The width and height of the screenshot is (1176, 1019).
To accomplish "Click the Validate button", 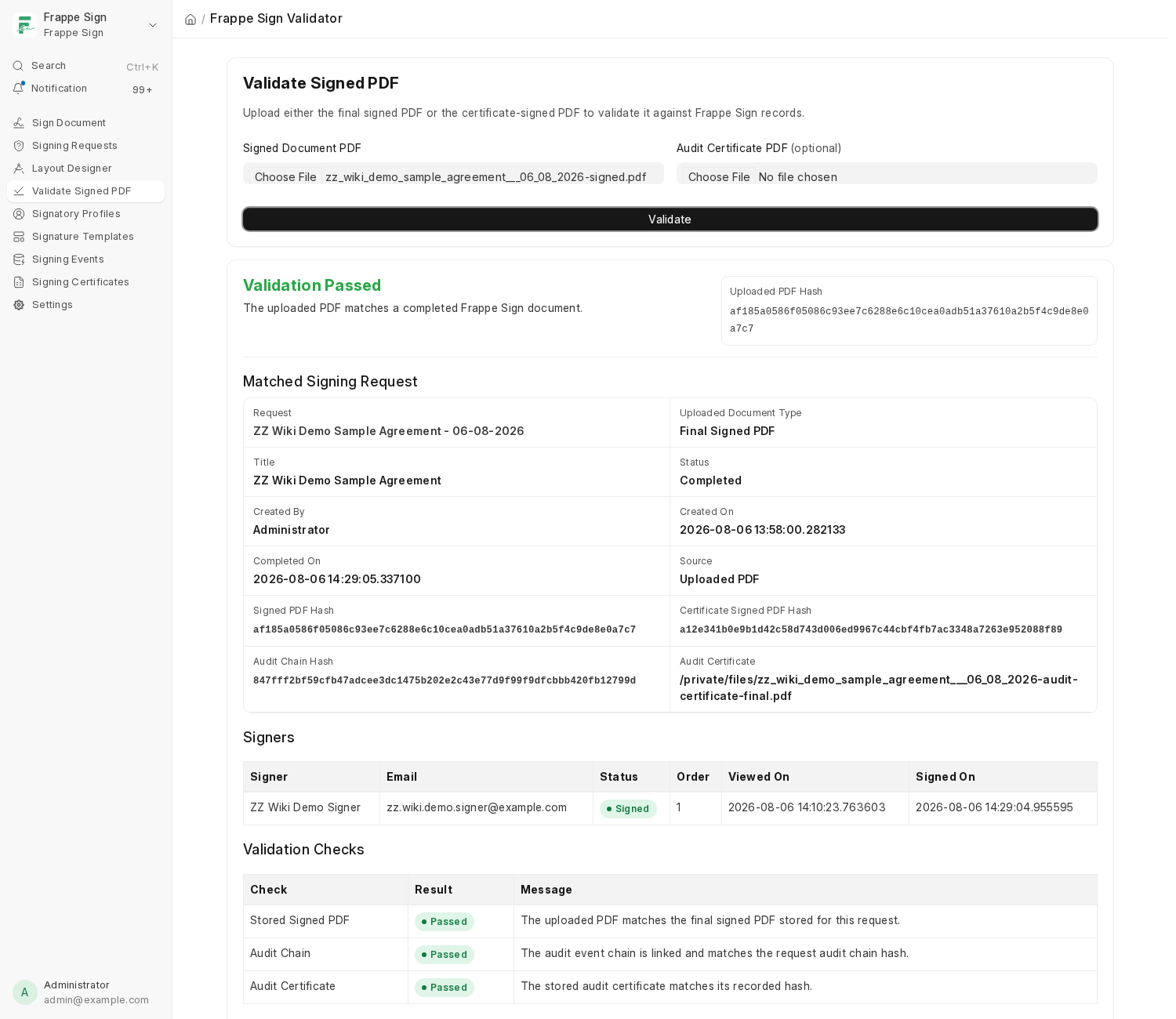I will [x=670, y=219].
